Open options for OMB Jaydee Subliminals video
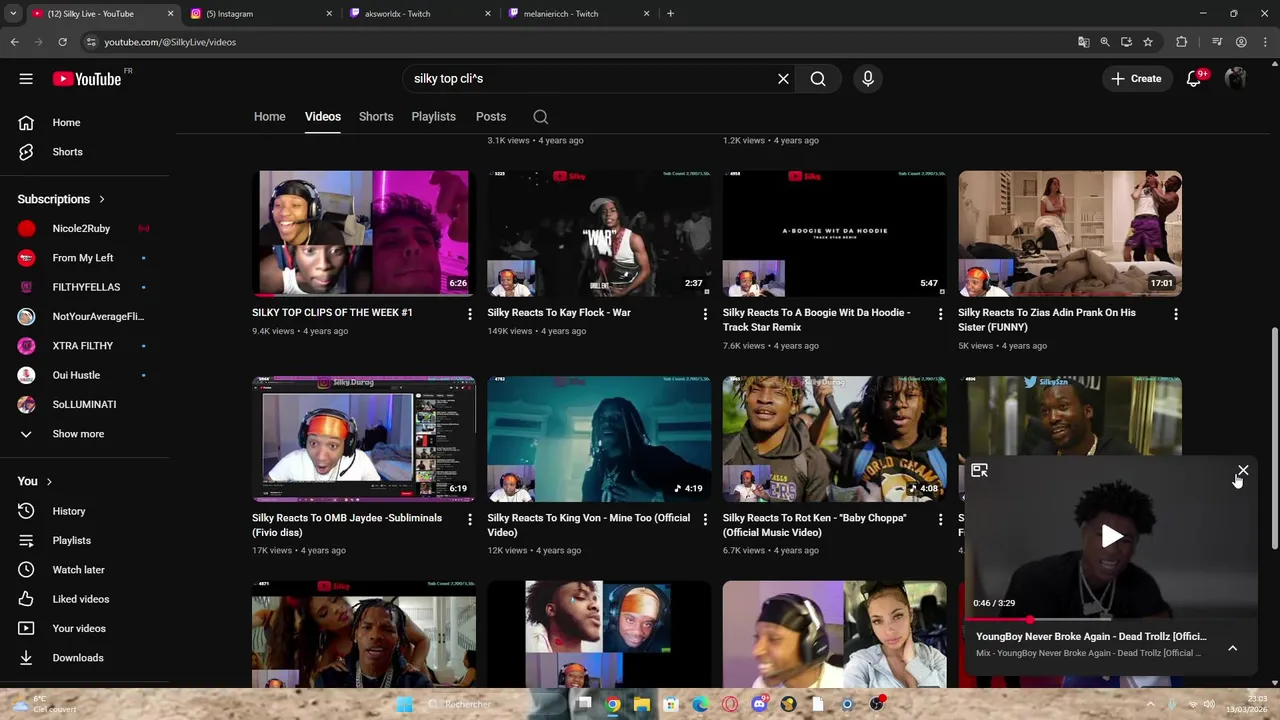This screenshot has height=720, width=1280. (x=469, y=519)
